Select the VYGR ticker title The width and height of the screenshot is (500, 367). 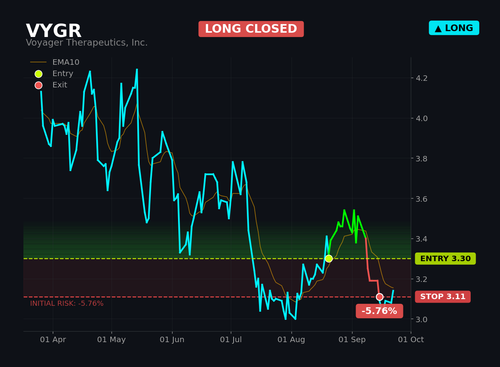point(54,30)
